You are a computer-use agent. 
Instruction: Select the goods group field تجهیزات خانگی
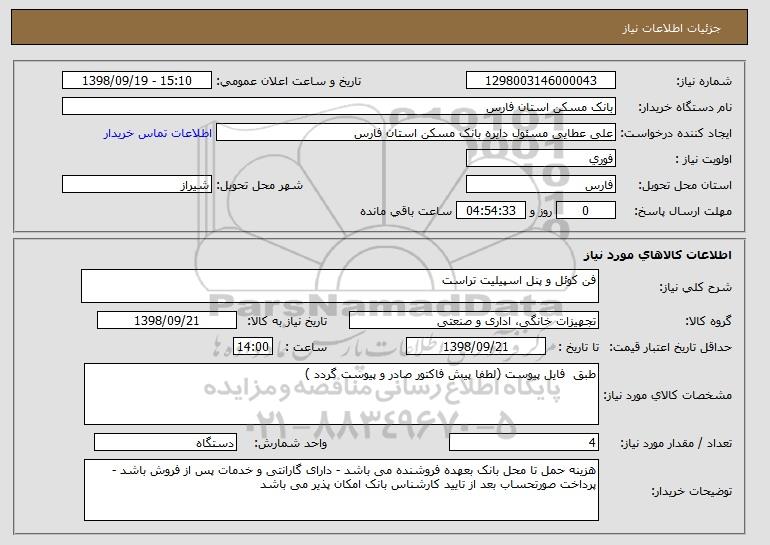point(474,321)
